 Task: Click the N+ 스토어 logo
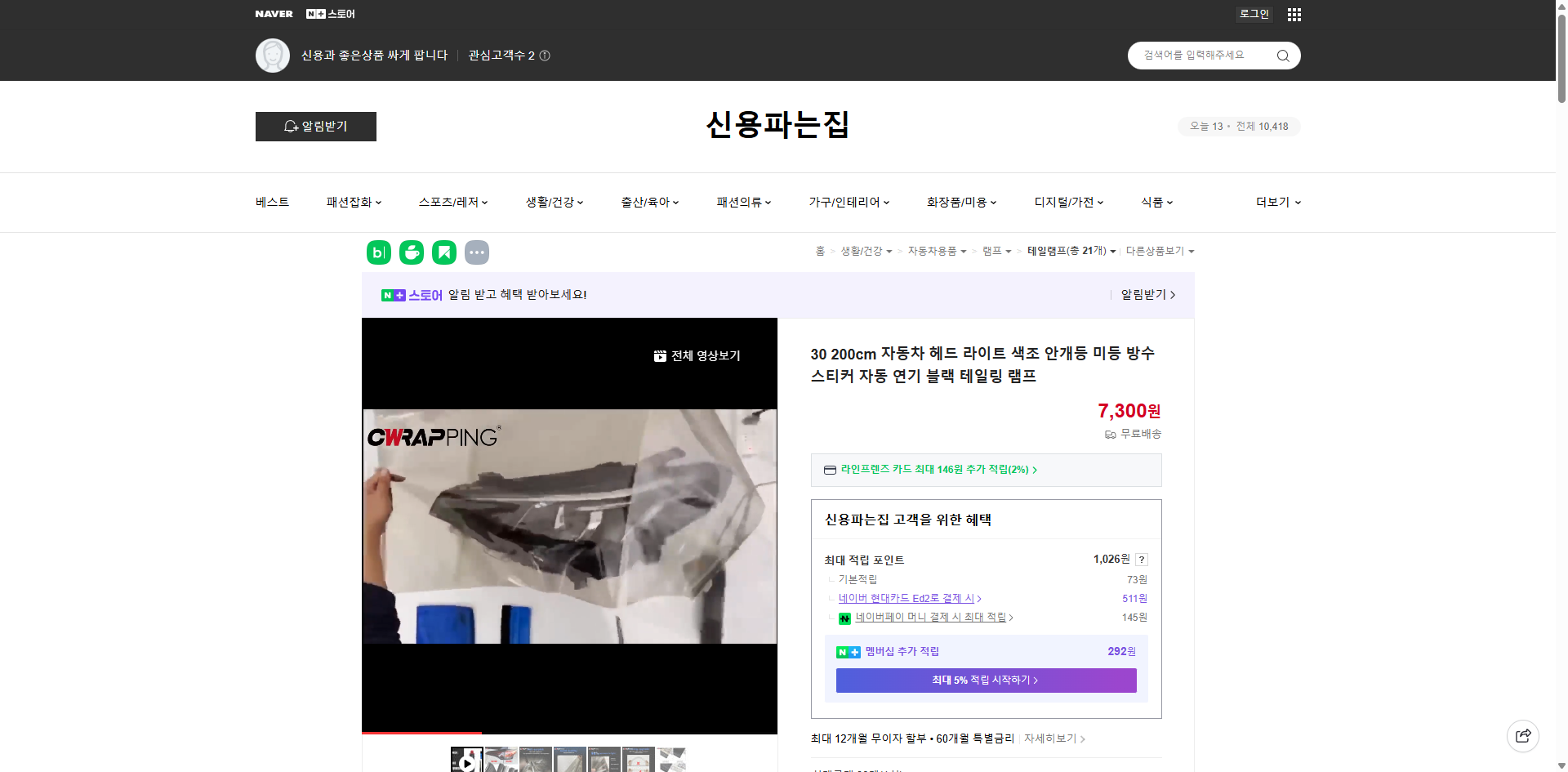click(330, 13)
